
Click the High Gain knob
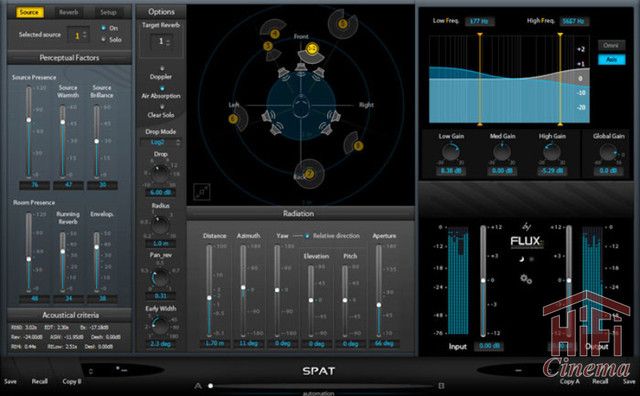pyautogui.click(x=552, y=152)
